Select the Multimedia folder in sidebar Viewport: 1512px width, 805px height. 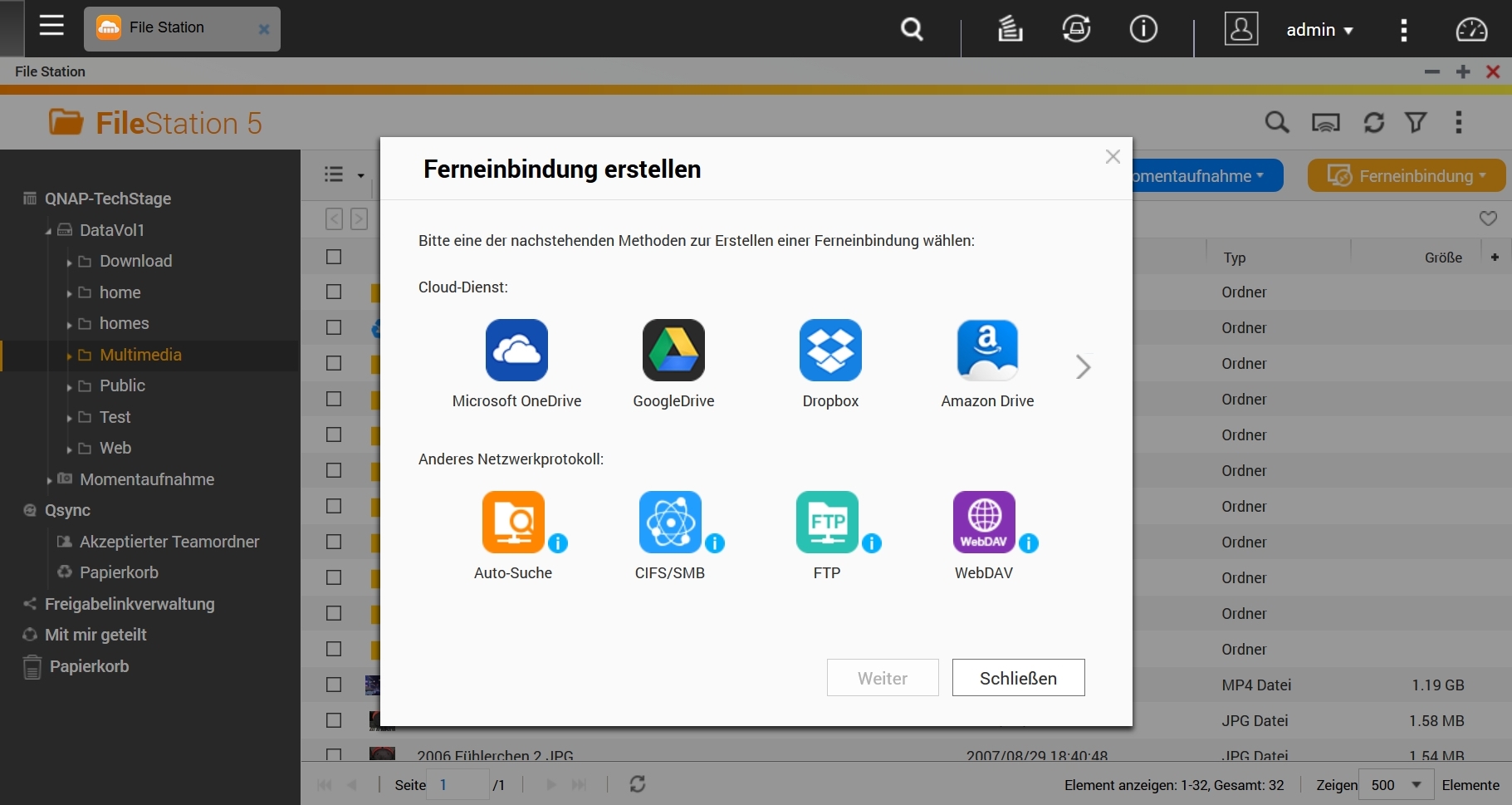pyautogui.click(x=140, y=355)
